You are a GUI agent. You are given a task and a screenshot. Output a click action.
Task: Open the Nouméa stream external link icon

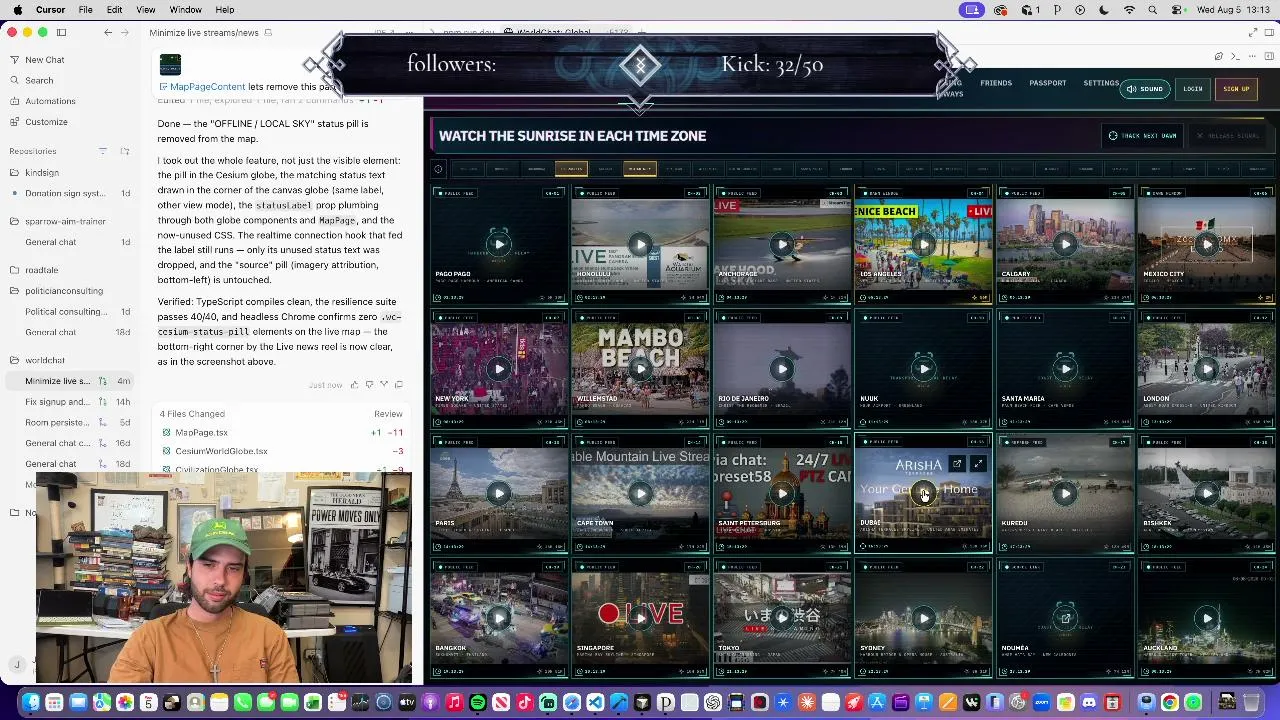coord(1065,618)
